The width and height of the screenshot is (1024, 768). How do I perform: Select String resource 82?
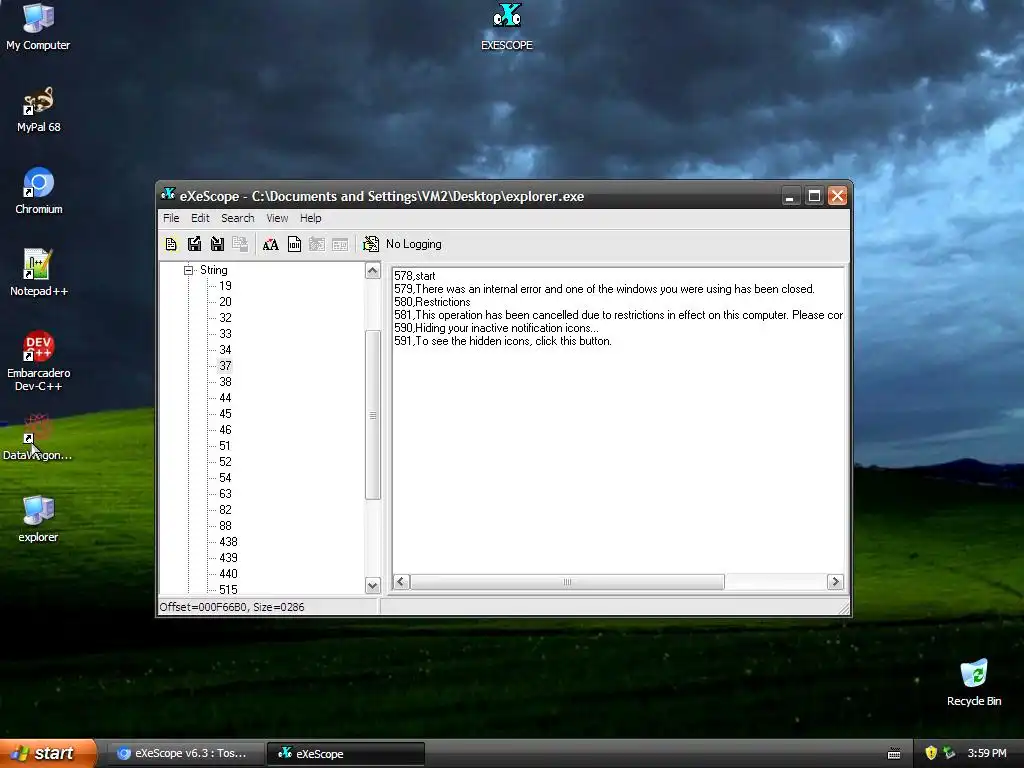pos(225,510)
